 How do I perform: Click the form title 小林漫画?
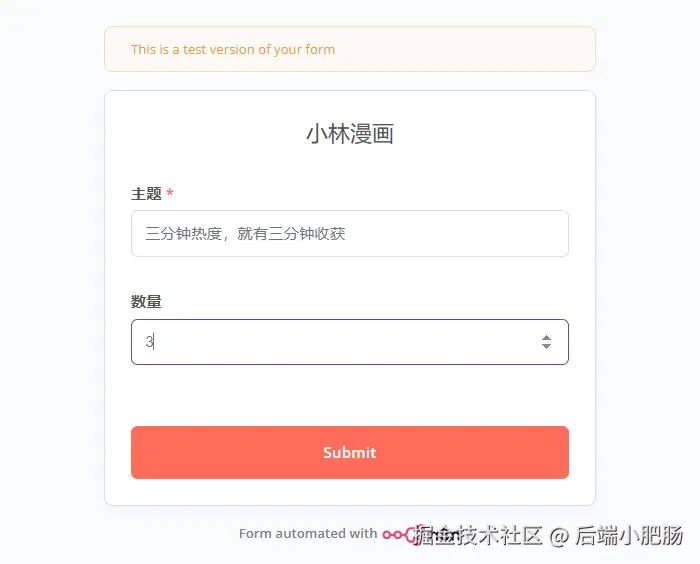click(x=350, y=134)
